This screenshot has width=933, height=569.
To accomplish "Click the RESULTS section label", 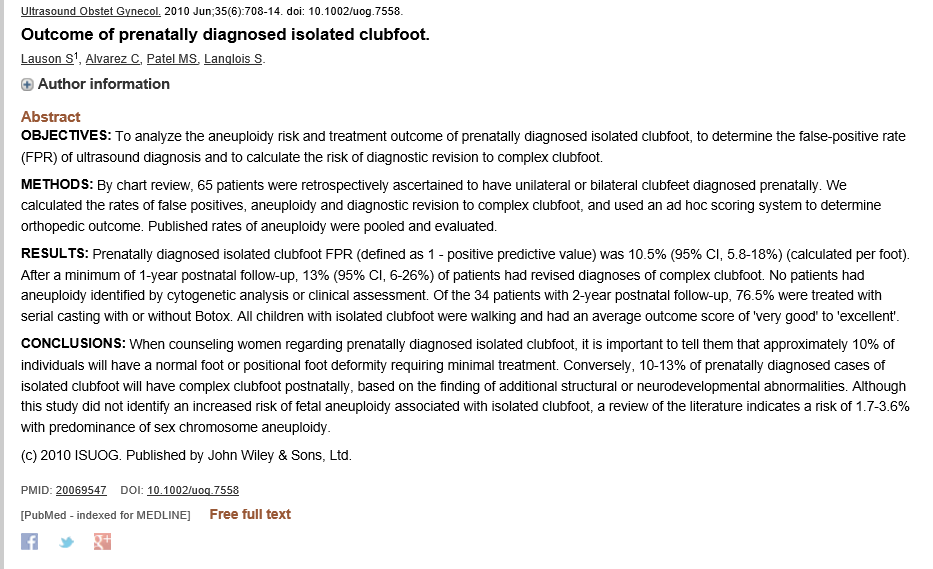I will [55, 253].
